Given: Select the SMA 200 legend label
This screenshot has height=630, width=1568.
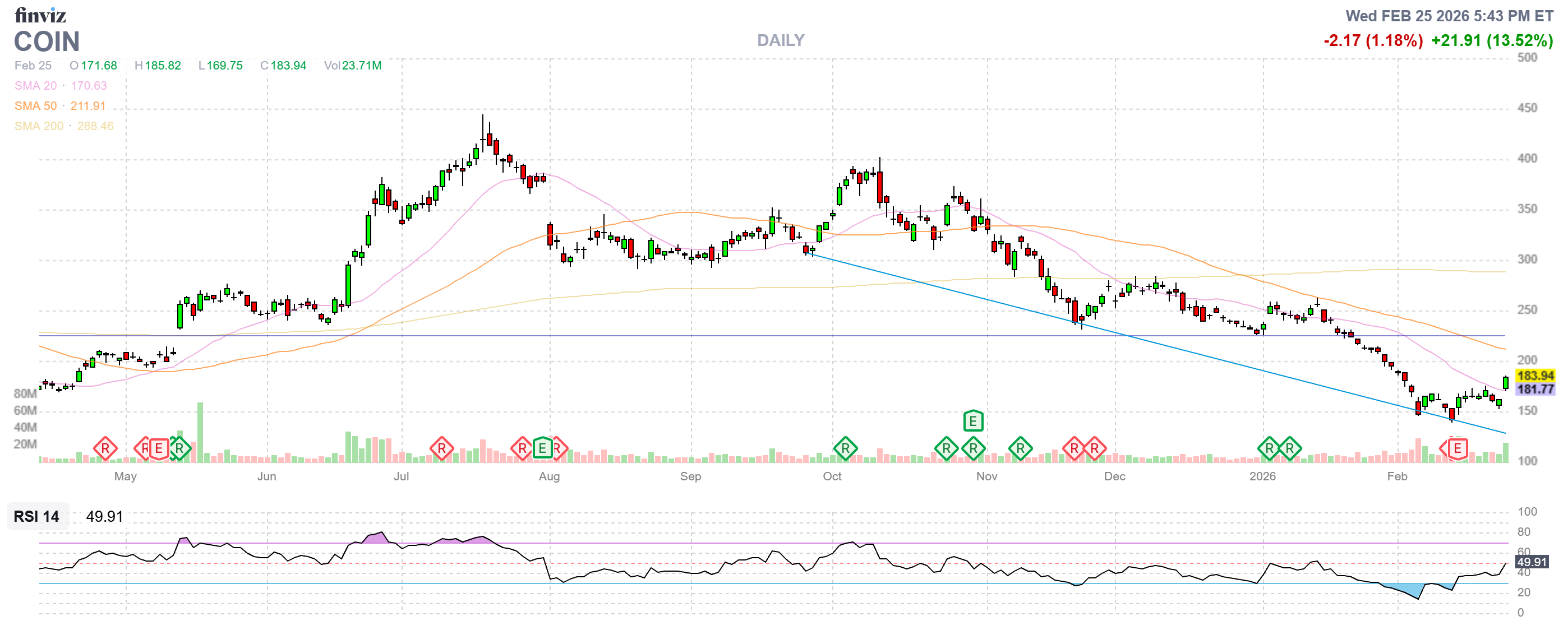Looking at the screenshot, I should tap(38, 126).
